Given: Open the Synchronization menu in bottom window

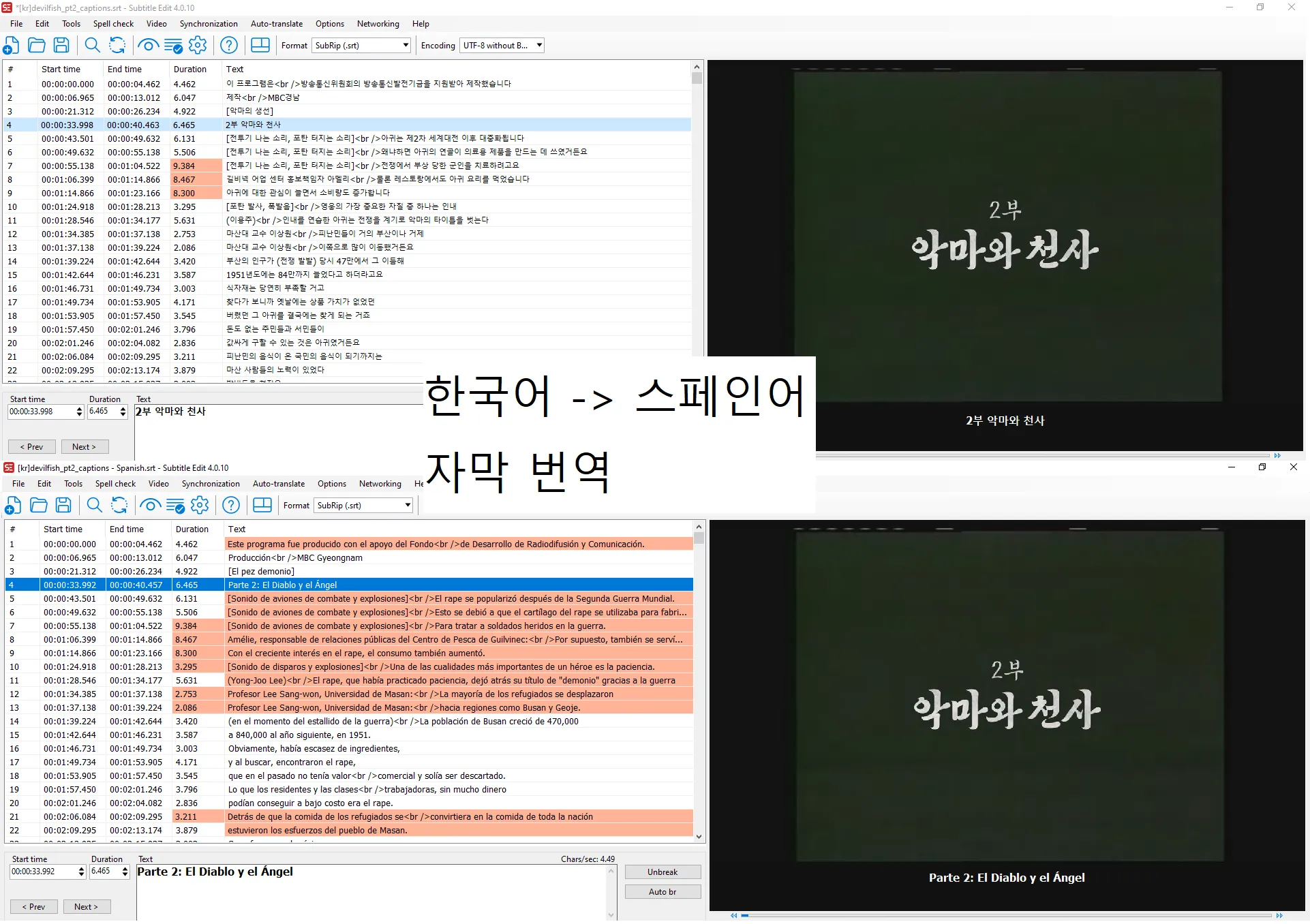Looking at the screenshot, I should (x=211, y=484).
